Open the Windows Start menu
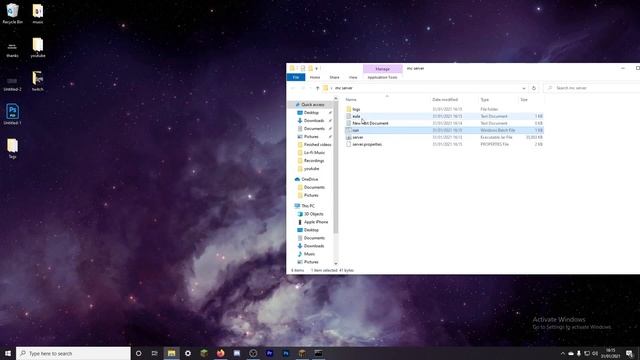Screen dimensions: 640x360 (8, 353)
